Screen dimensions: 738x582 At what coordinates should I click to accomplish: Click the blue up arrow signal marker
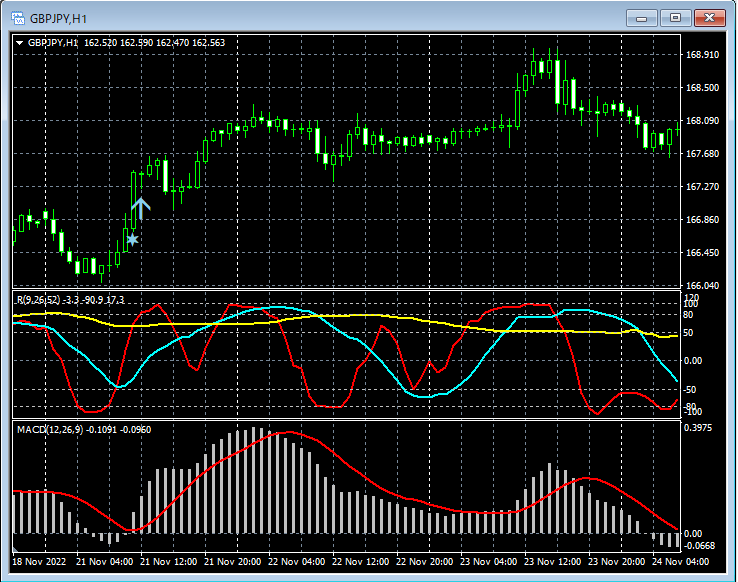click(x=140, y=208)
